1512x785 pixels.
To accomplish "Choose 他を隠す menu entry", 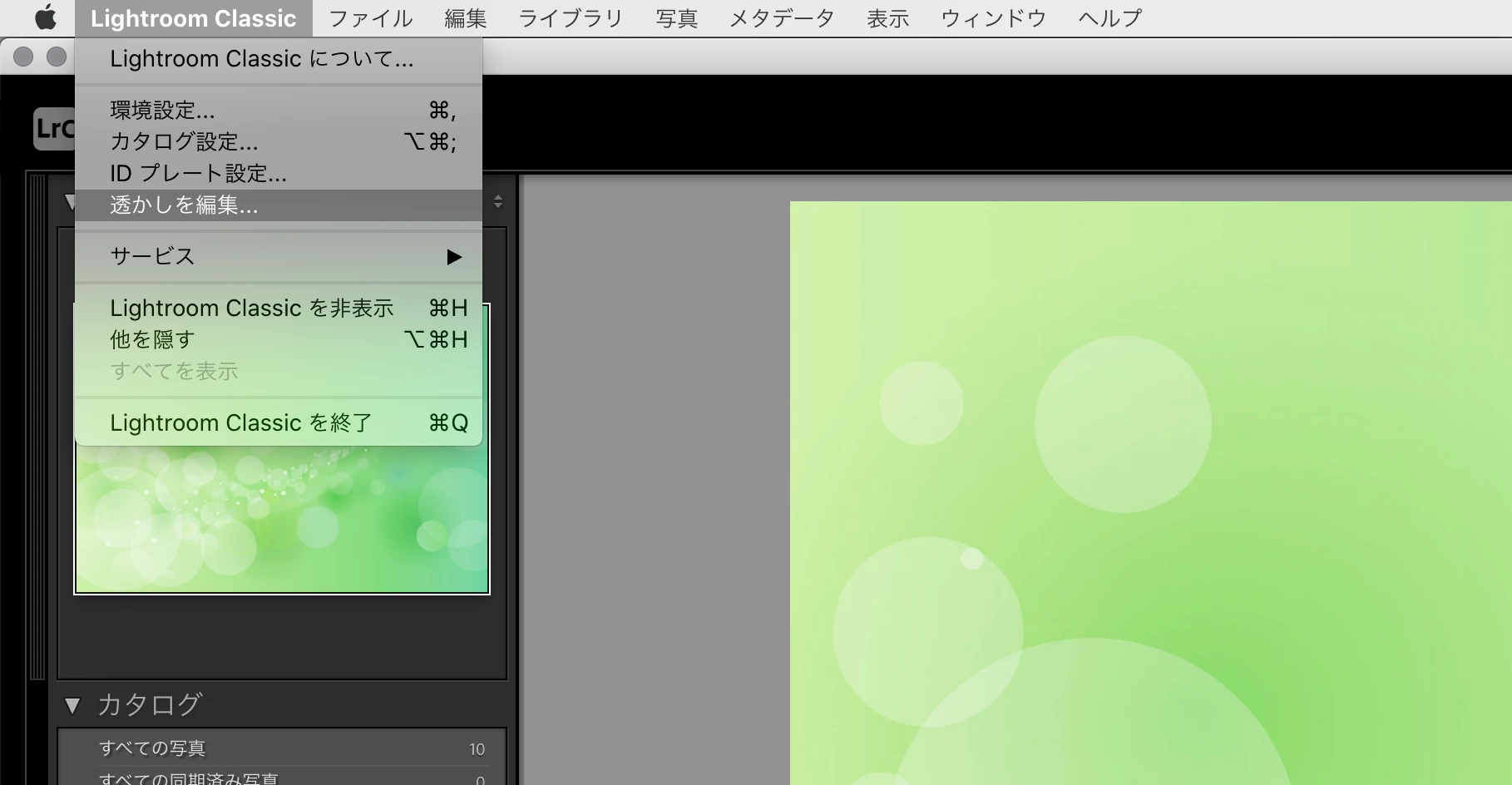I will (279, 339).
